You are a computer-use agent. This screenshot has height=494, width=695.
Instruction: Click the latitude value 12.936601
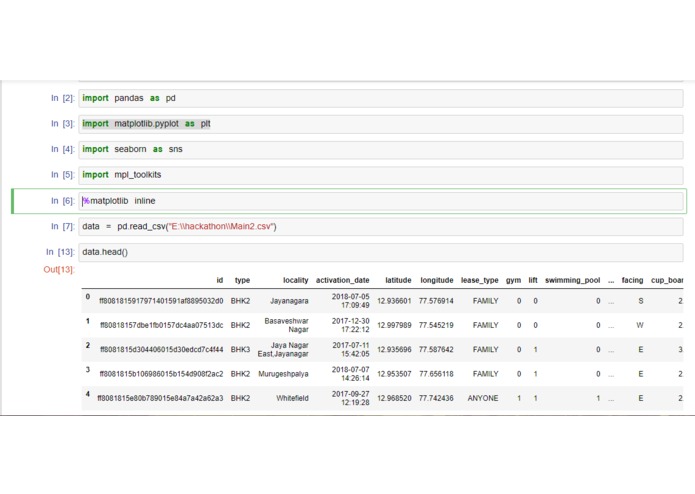pos(394,301)
